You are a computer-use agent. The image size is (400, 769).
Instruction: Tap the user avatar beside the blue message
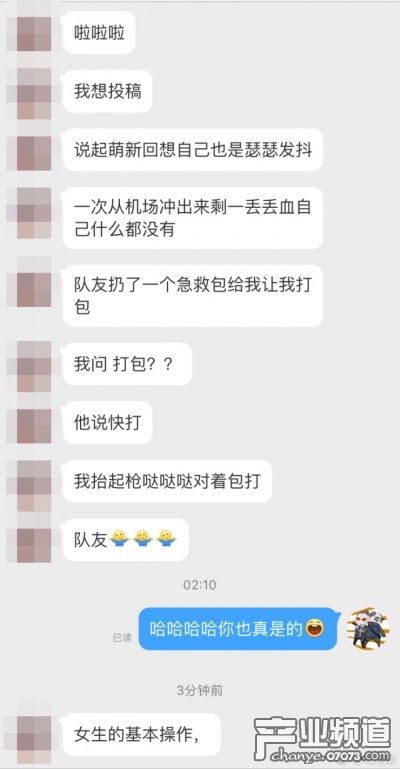pyautogui.click(x=368, y=628)
